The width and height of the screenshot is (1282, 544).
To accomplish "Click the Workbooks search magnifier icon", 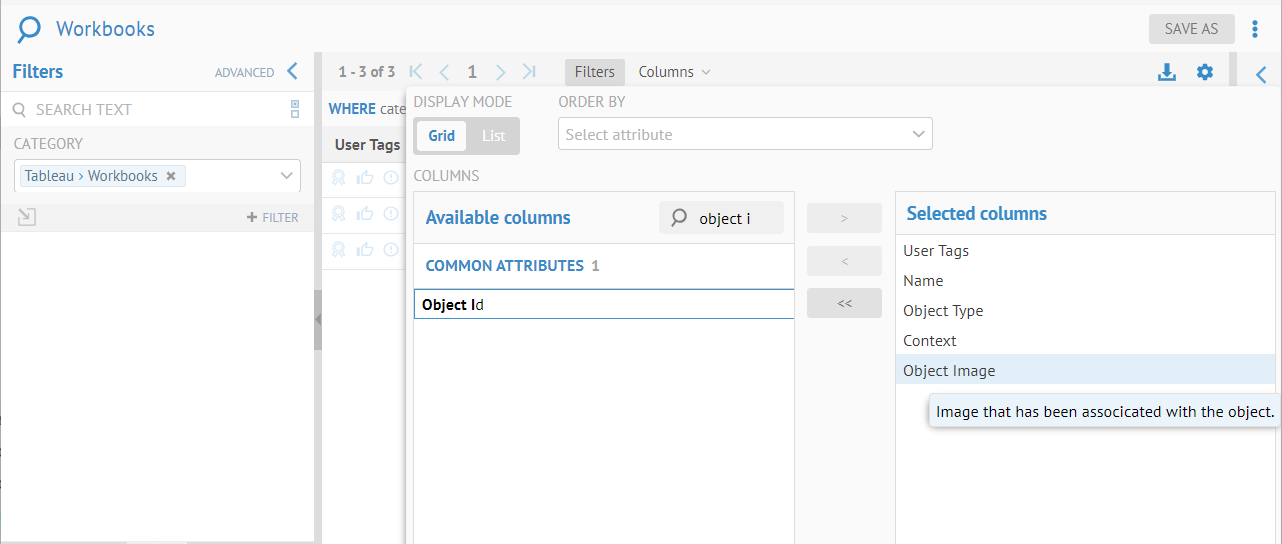I will click(x=30, y=29).
